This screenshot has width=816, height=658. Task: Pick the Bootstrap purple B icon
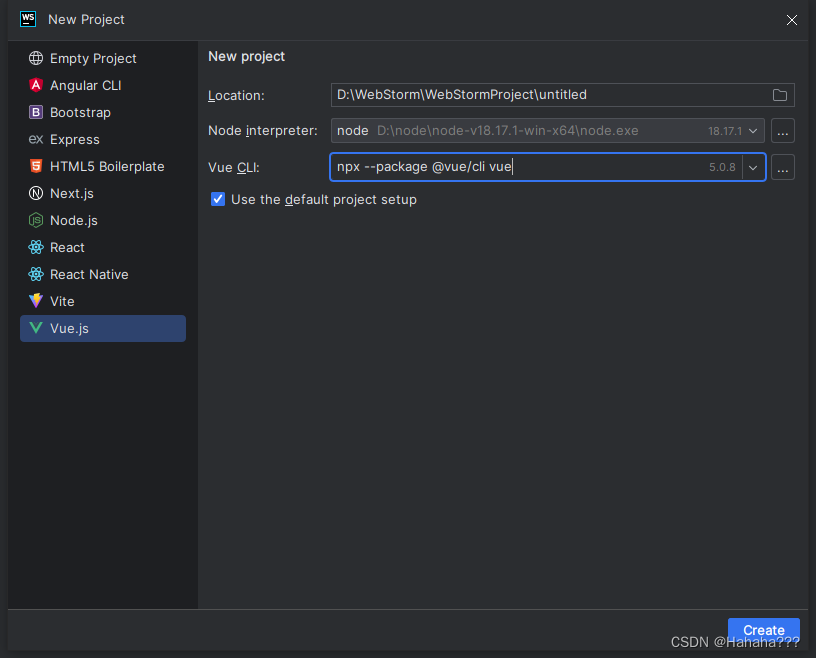point(36,112)
